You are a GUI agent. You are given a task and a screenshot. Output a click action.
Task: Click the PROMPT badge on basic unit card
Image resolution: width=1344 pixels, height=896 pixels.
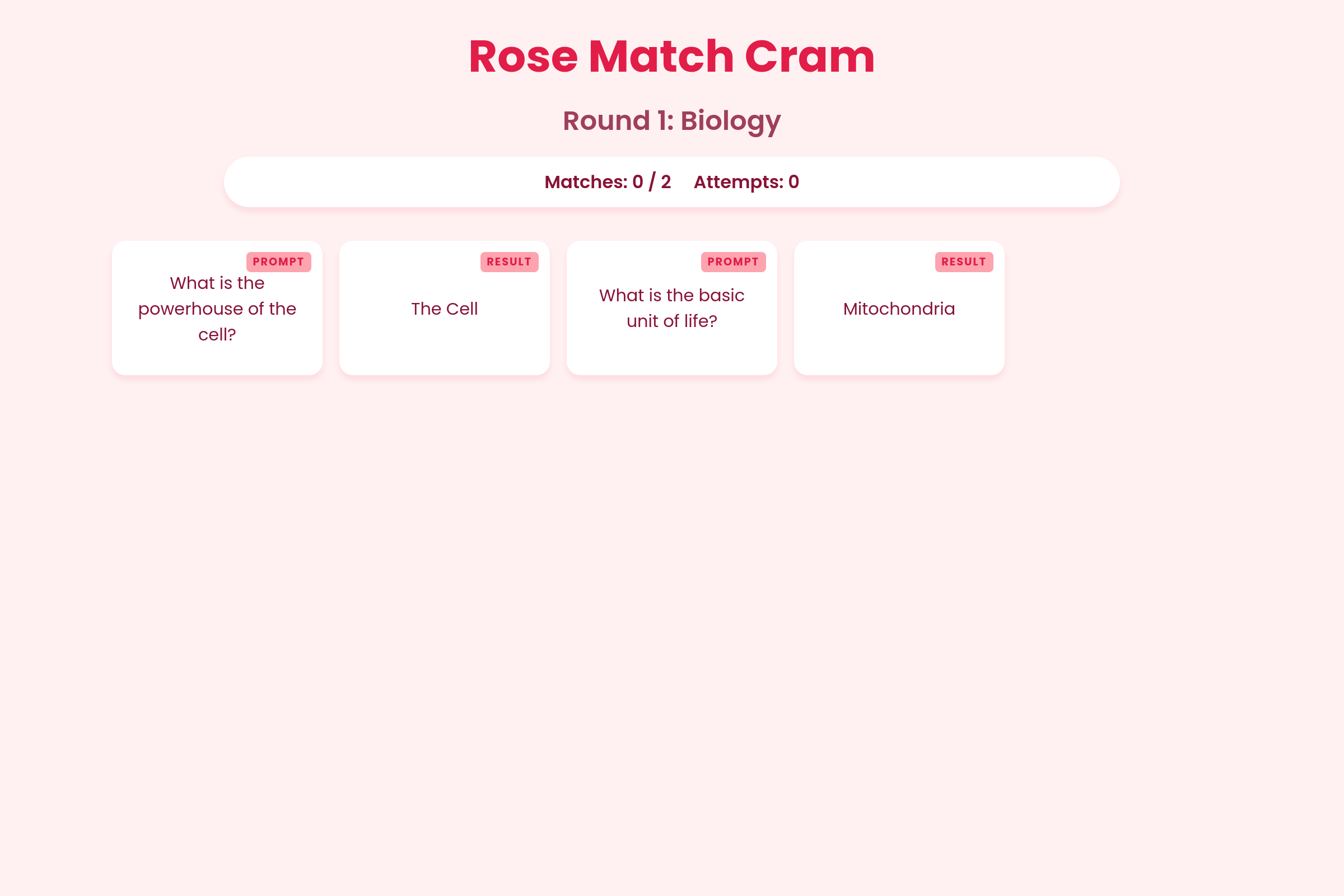[x=734, y=262]
